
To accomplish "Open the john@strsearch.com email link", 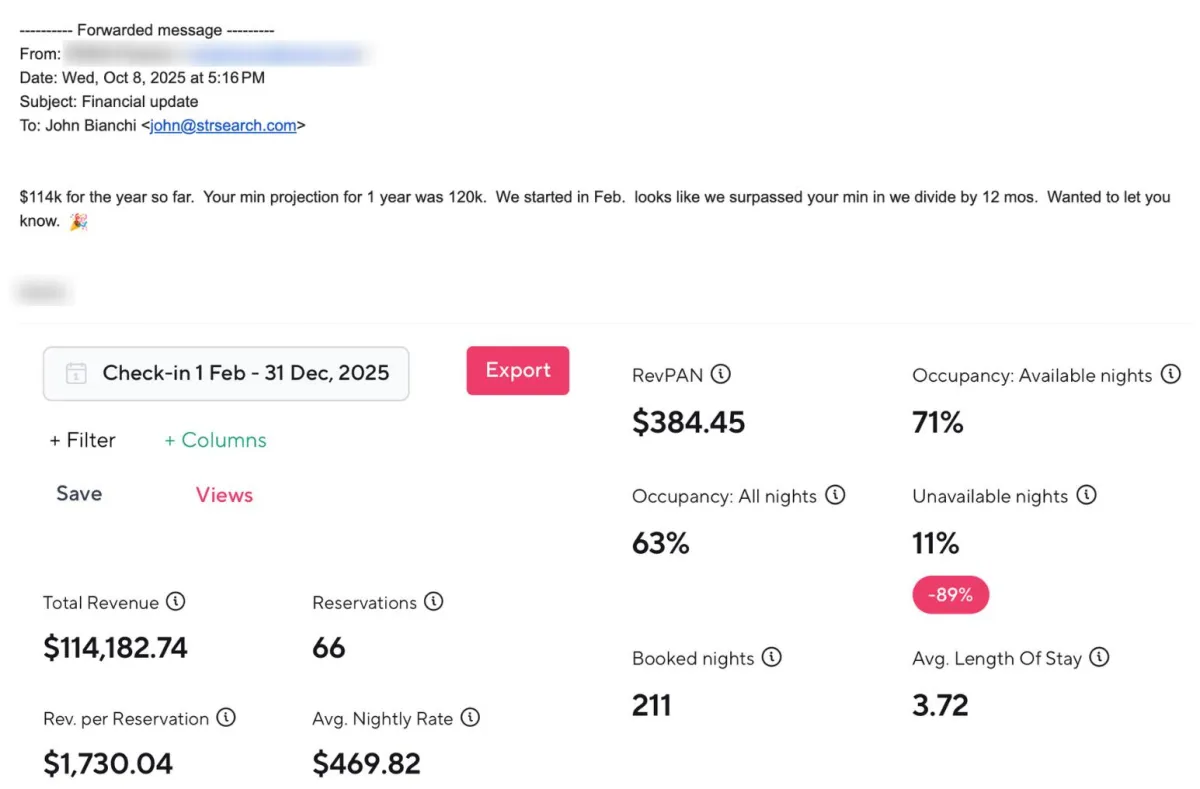I will click(223, 126).
